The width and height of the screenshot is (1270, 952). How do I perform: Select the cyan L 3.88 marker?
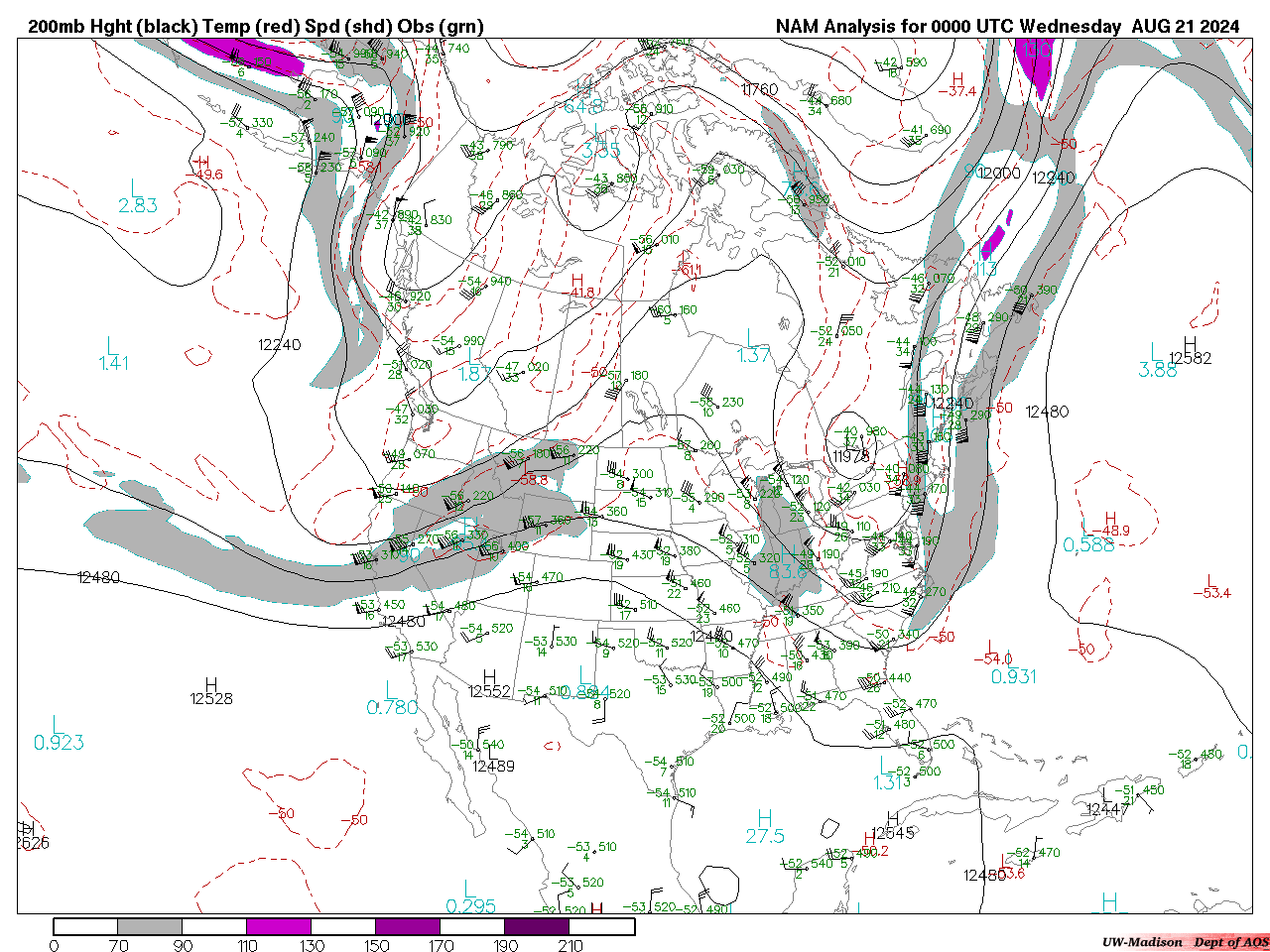point(1157,361)
